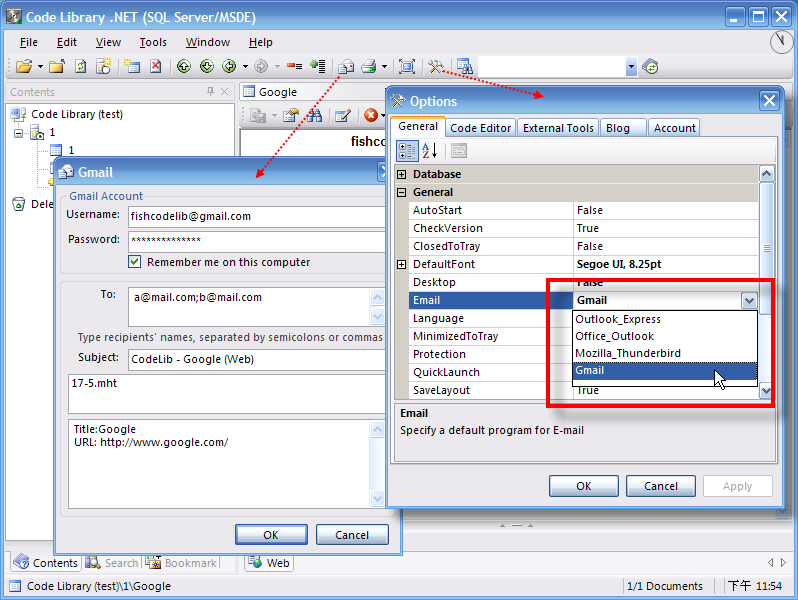Click the go refresh icon beside search box
The height and width of the screenshot is (600, 798).
pyautogui.click(x=650, y=67)
